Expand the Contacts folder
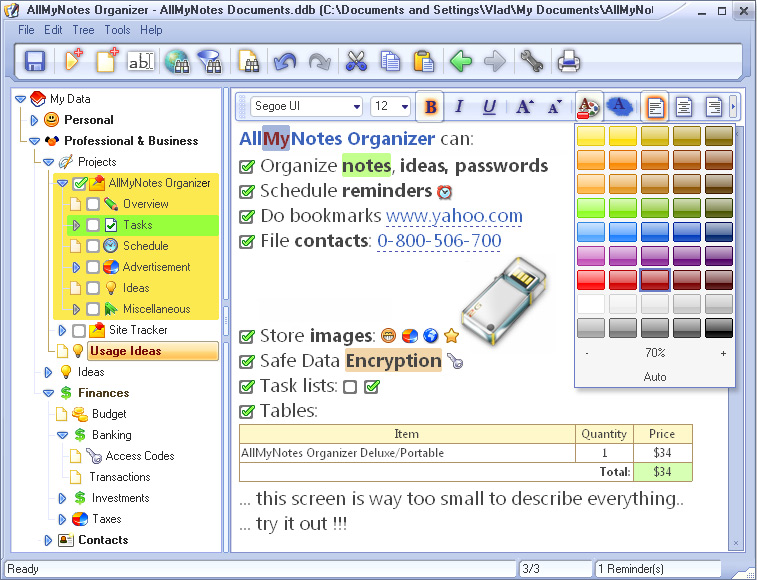This screenshot has height=580, width=757. [x=48, y=540]
